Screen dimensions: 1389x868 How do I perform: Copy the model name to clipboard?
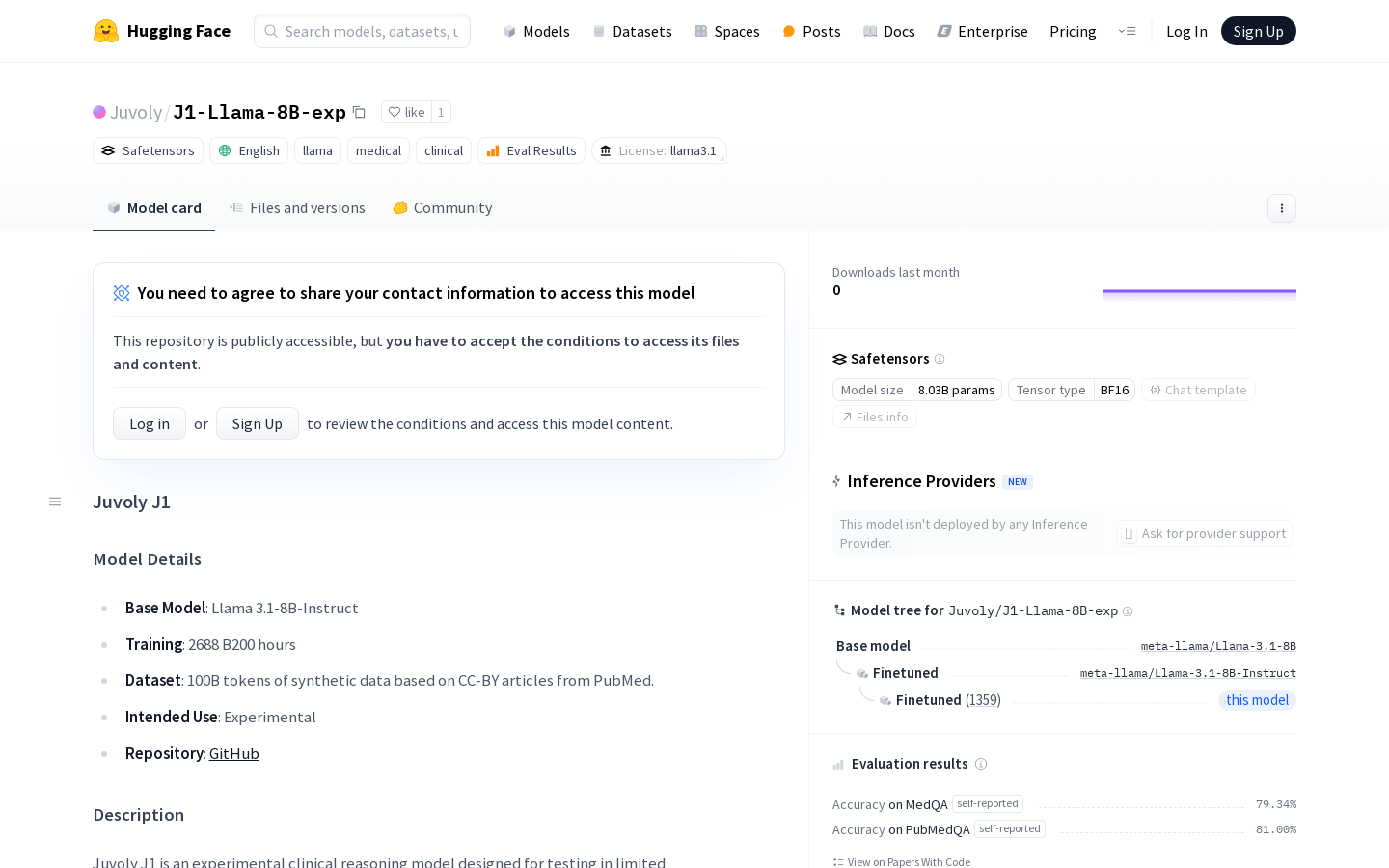tap(359, 112)
